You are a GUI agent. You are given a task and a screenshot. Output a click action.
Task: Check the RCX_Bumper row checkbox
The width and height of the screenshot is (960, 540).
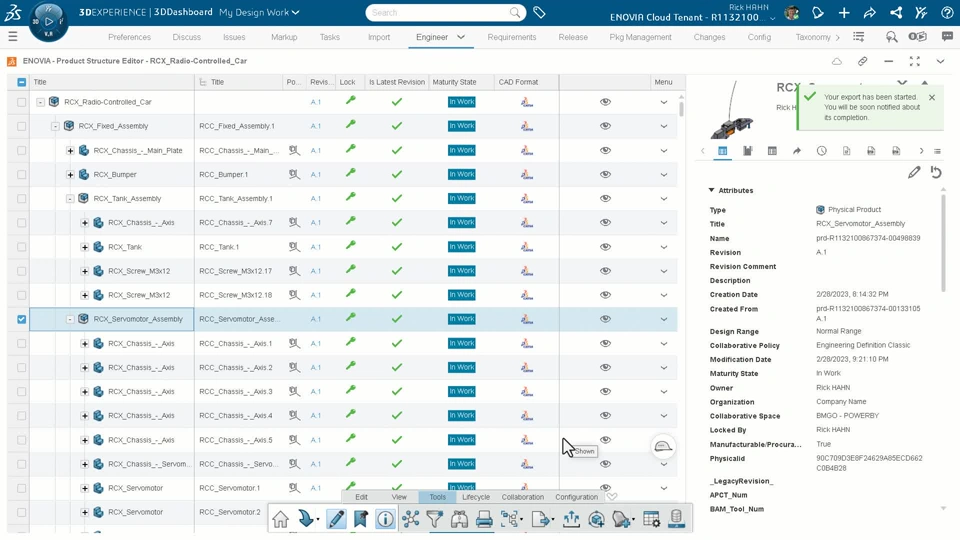(x=21, y=174)
